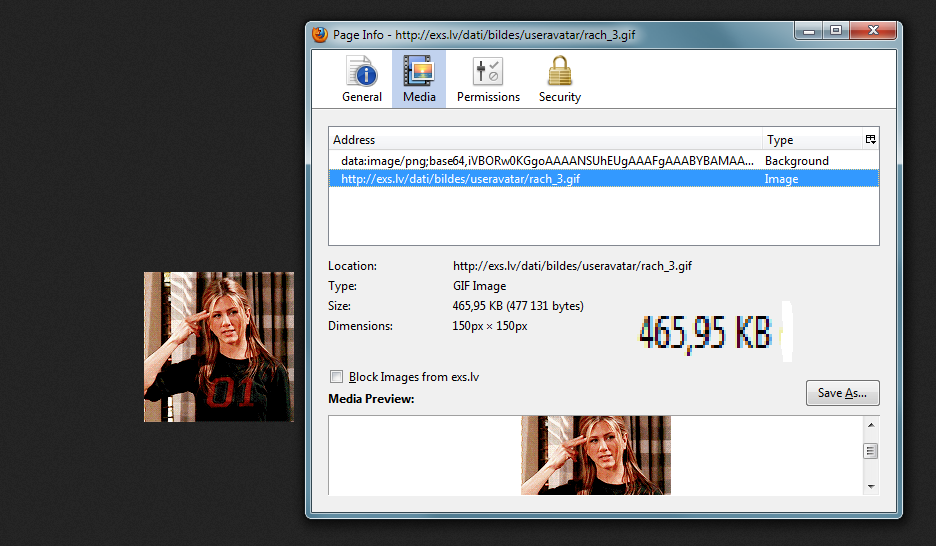Click the Media Preview scrollbar thumb

(871, 451)
